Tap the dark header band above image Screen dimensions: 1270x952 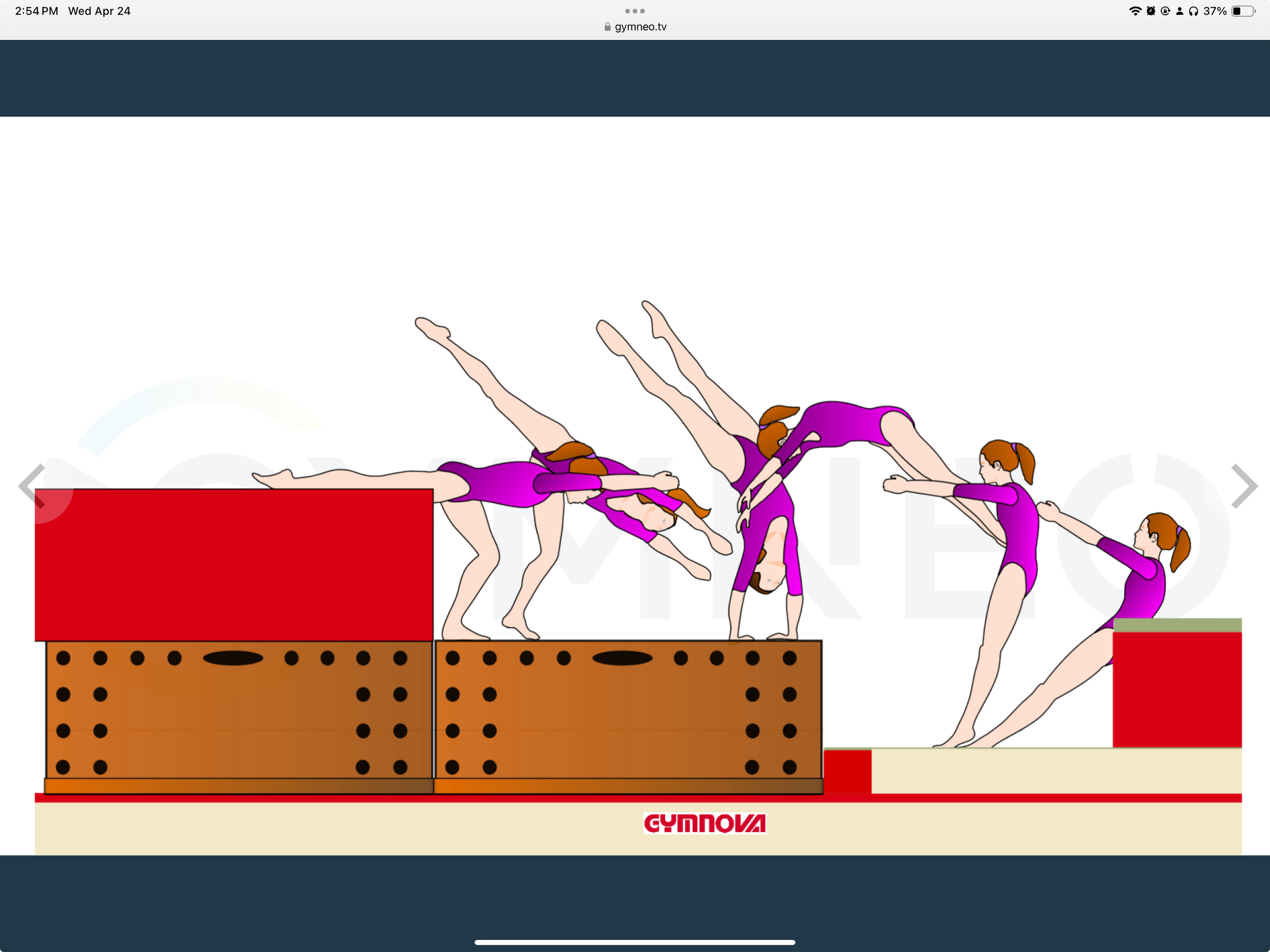click(634, 78)
